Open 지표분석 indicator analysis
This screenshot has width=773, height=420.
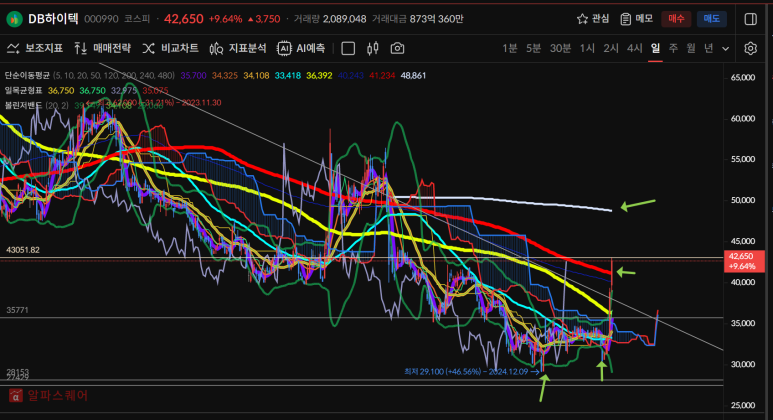pos(238,48)
